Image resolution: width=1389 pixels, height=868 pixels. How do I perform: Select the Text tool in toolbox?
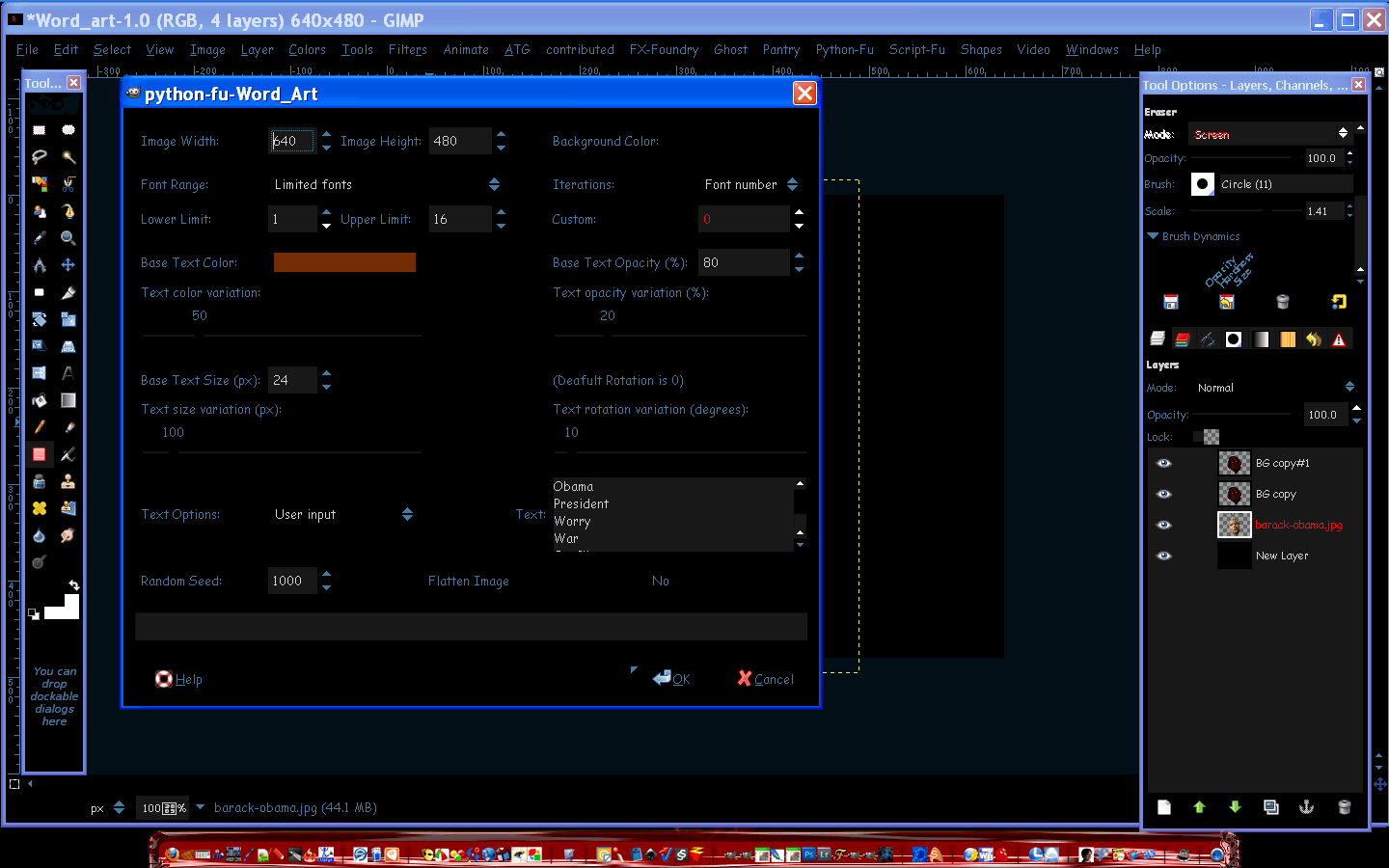(x=68, y=372)
